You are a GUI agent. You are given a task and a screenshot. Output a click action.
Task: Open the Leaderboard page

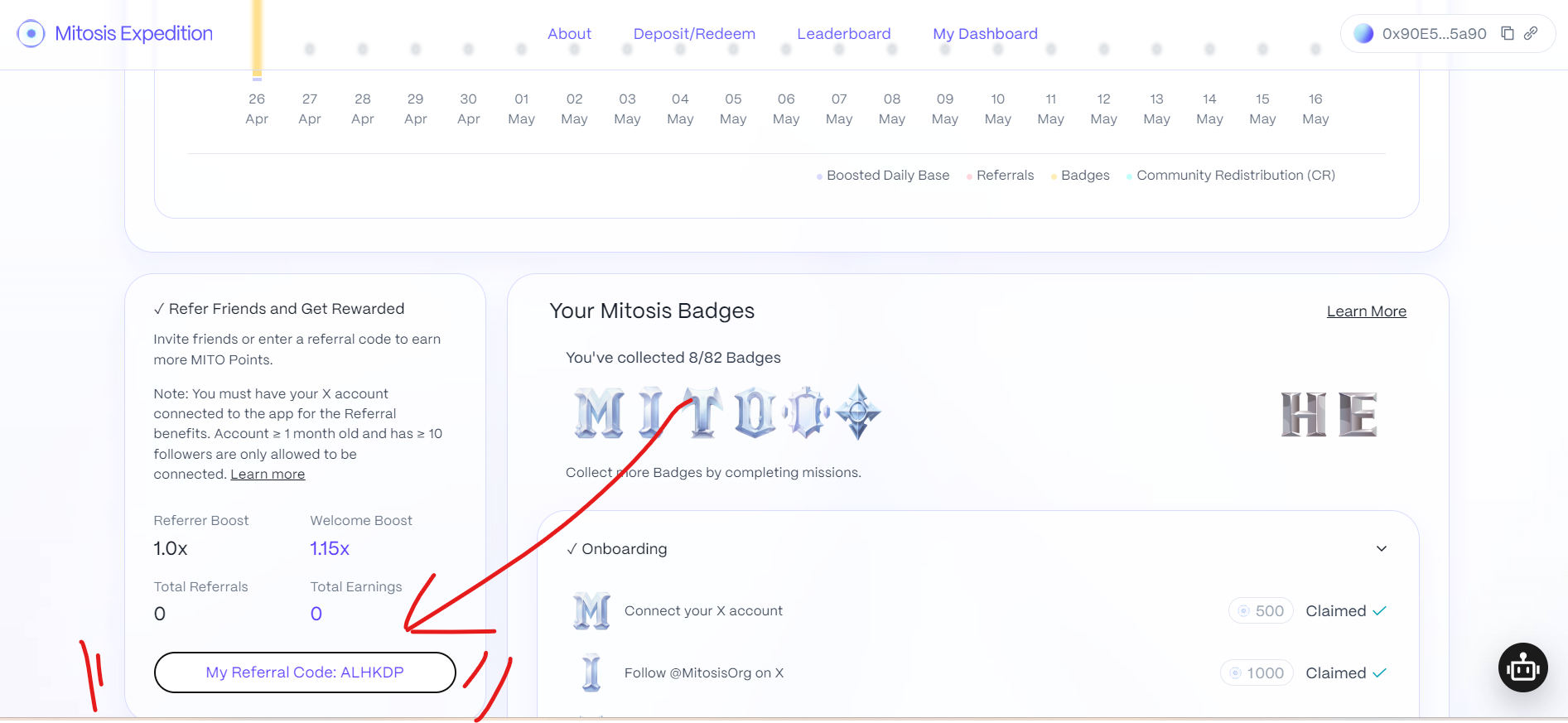tap(844, 34)
